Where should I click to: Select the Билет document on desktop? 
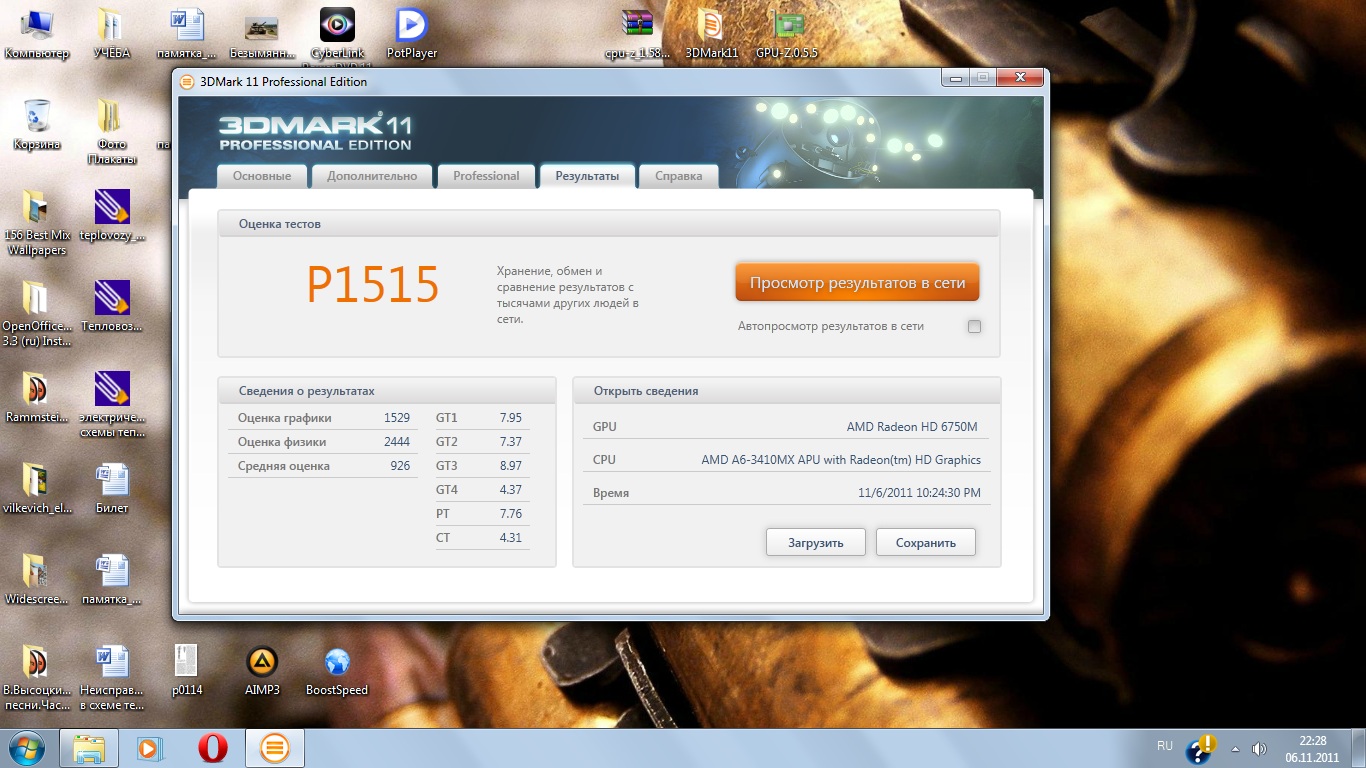coord(112,488)
